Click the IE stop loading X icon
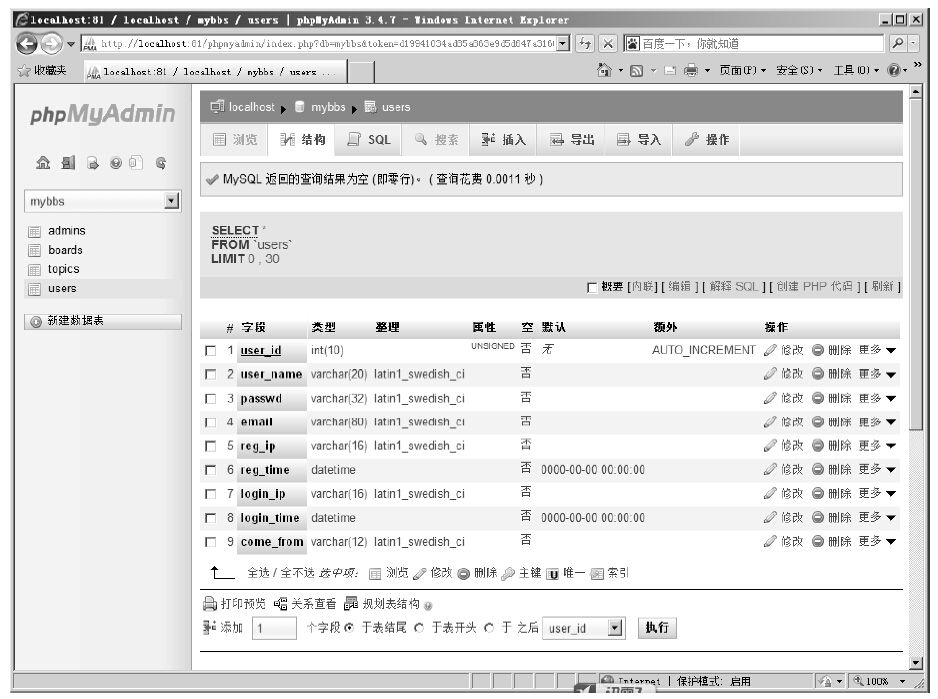 tap(608, 44)
